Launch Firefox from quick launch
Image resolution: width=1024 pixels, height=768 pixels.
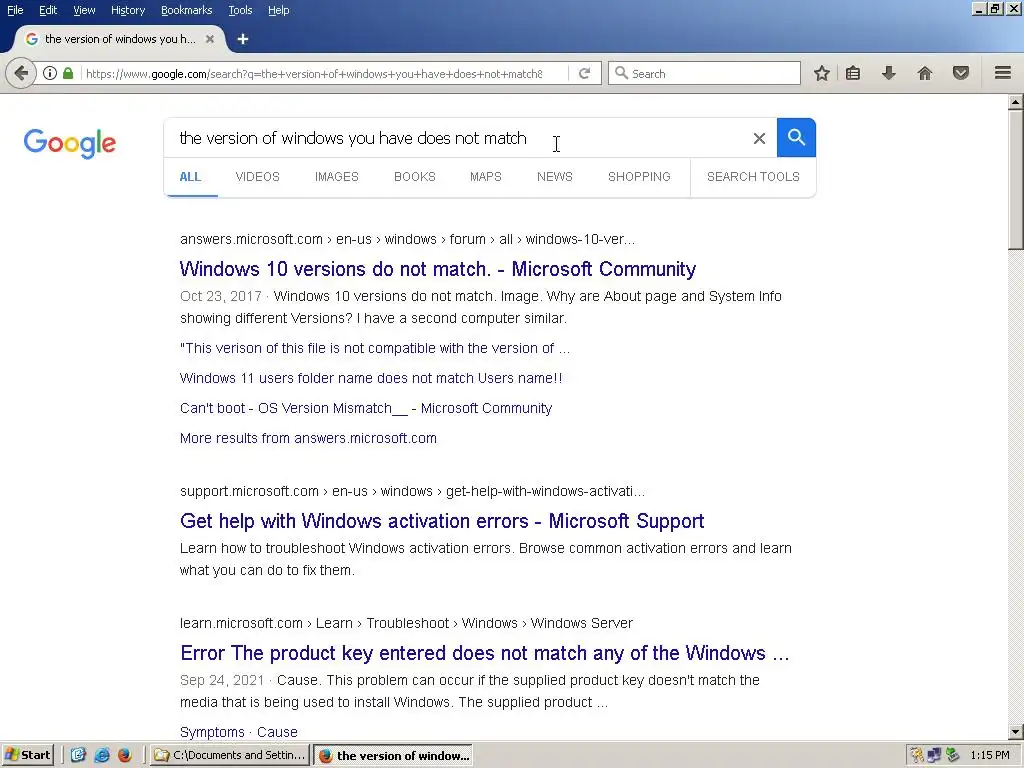pyautogui.click(x=125, y=755)
